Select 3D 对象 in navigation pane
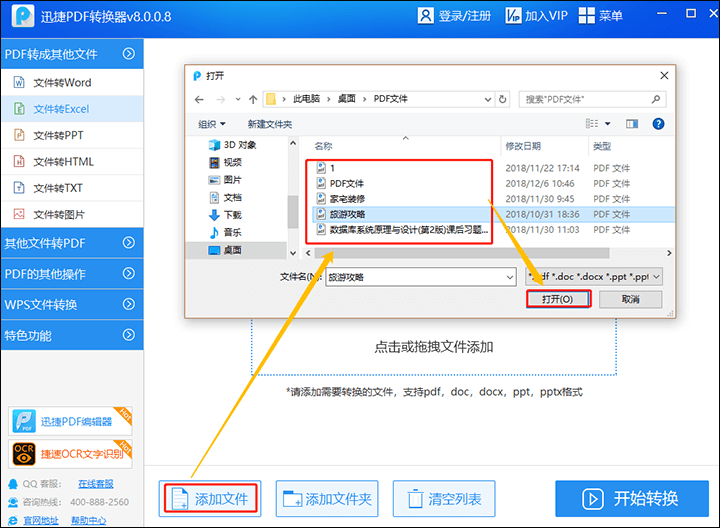Screen dimensions: 720x528 233,145
